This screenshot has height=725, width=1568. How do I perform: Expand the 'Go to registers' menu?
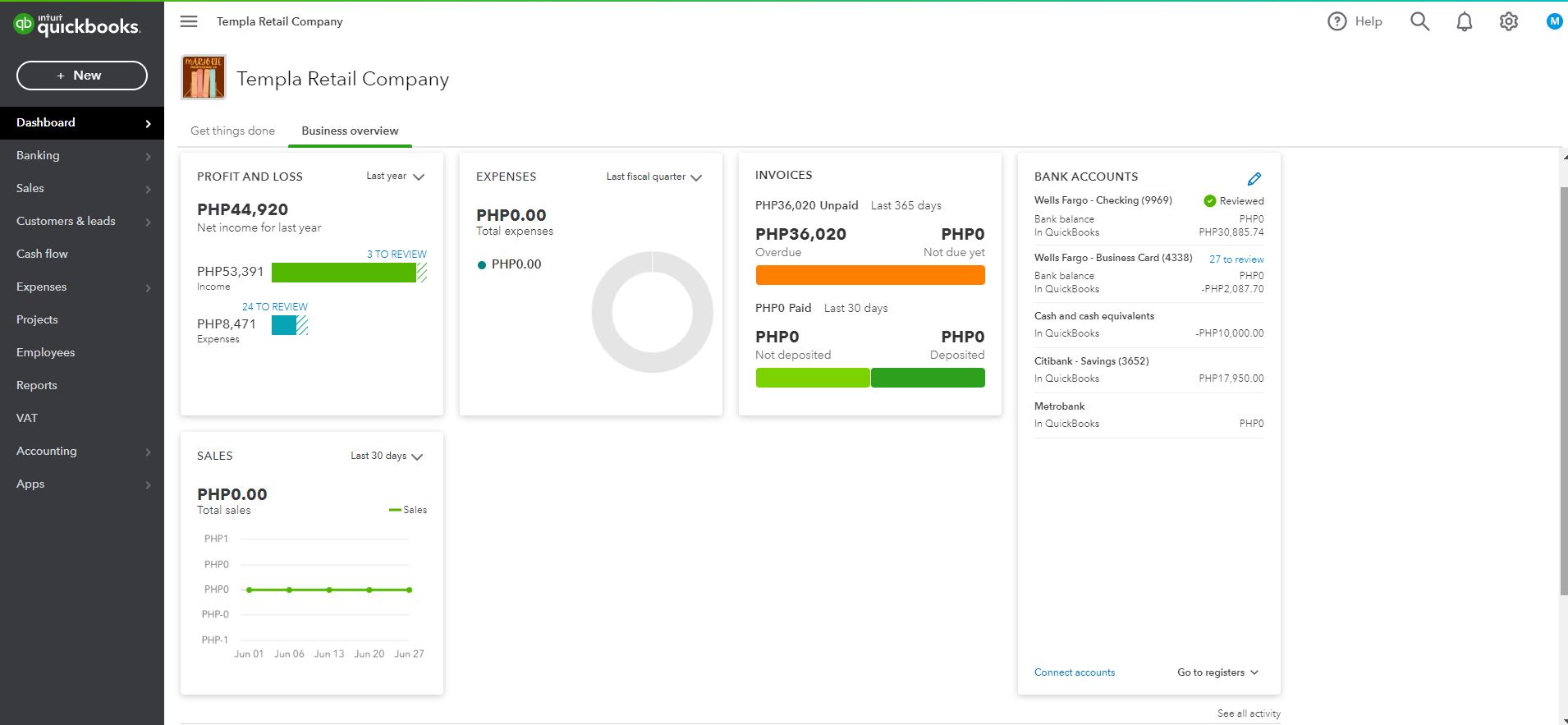point(1217,672)
